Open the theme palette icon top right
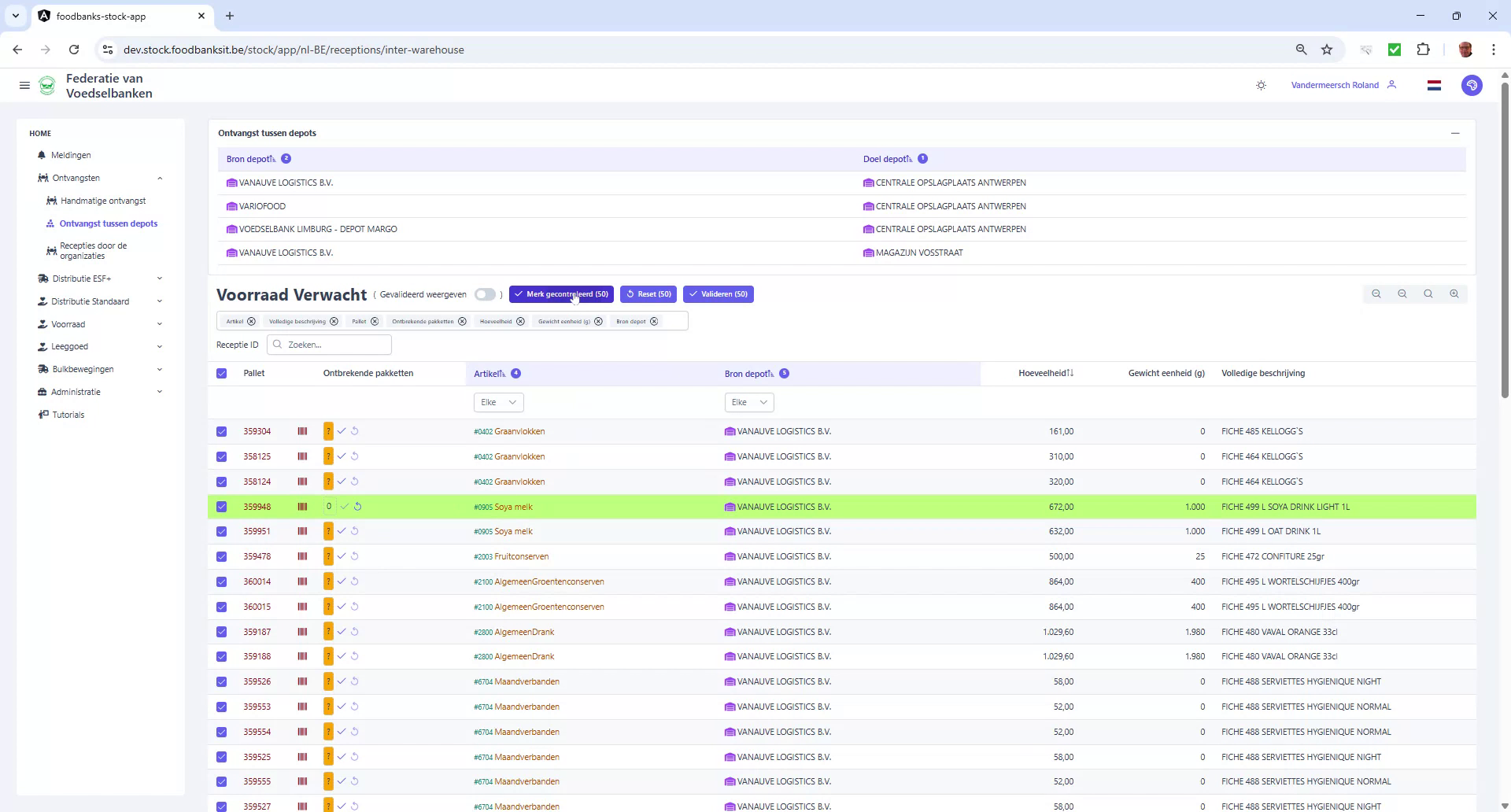The height and width of the screenshot is (812, 1511). pyautogui.click(x=1472, y=85)
